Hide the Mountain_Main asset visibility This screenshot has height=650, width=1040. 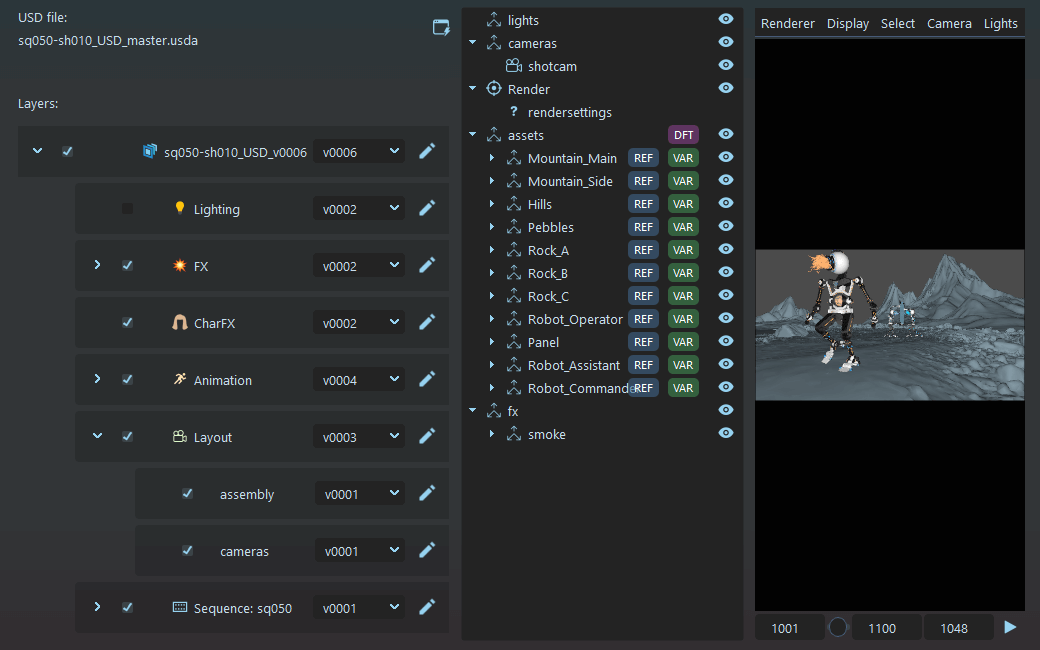[x=726, y=158]
